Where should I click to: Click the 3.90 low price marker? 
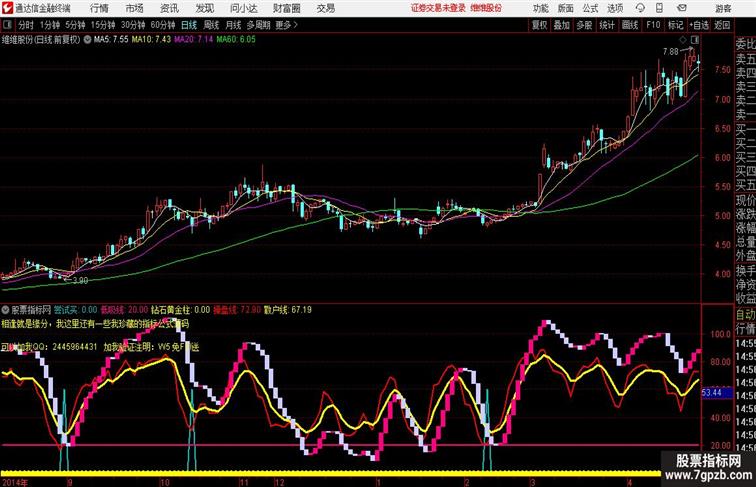[80, 280]
